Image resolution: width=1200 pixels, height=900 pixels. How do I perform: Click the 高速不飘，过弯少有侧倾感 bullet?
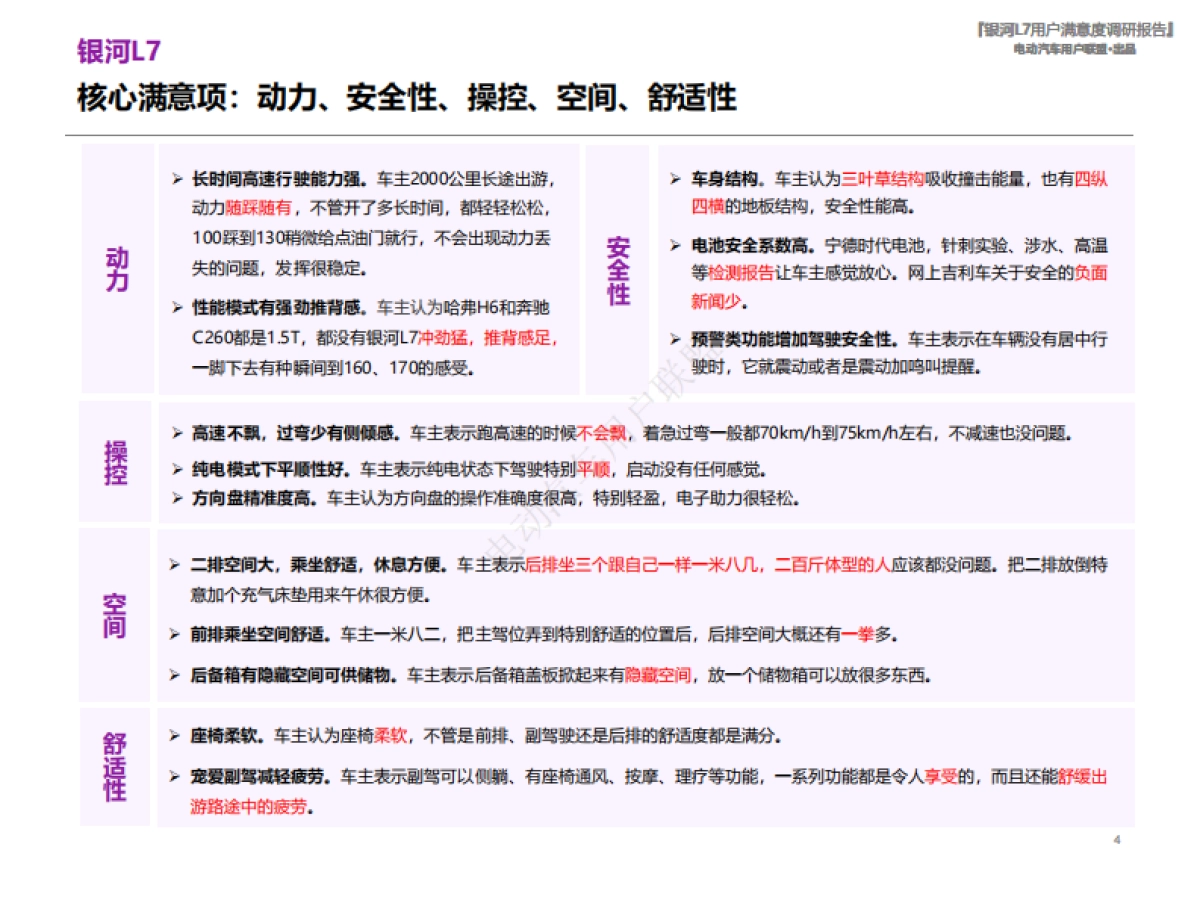(288, 431)
